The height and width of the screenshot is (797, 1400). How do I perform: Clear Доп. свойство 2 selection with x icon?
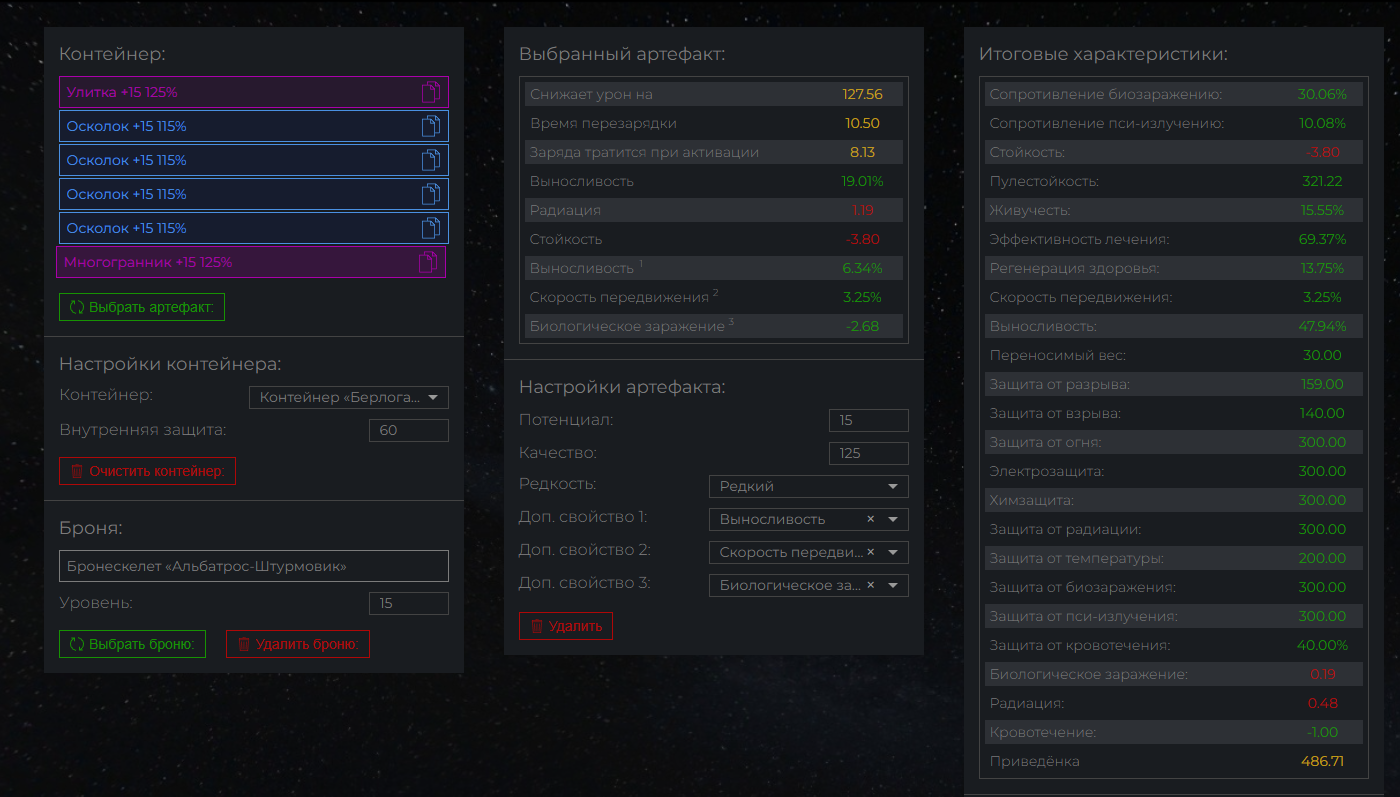pyautogui.click(x=870, y=552)
